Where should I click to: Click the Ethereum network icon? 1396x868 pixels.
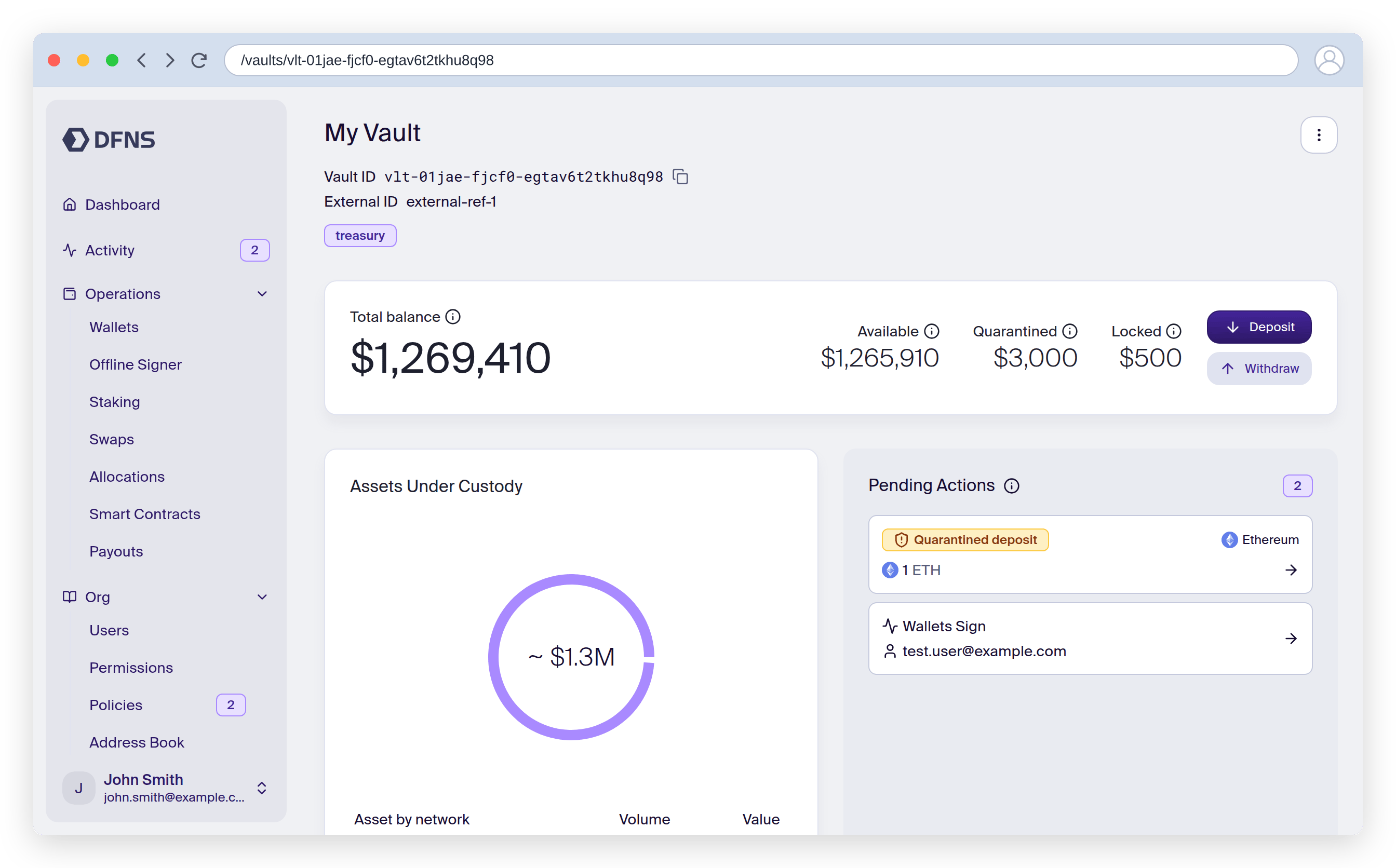[x=1229, y=539]
